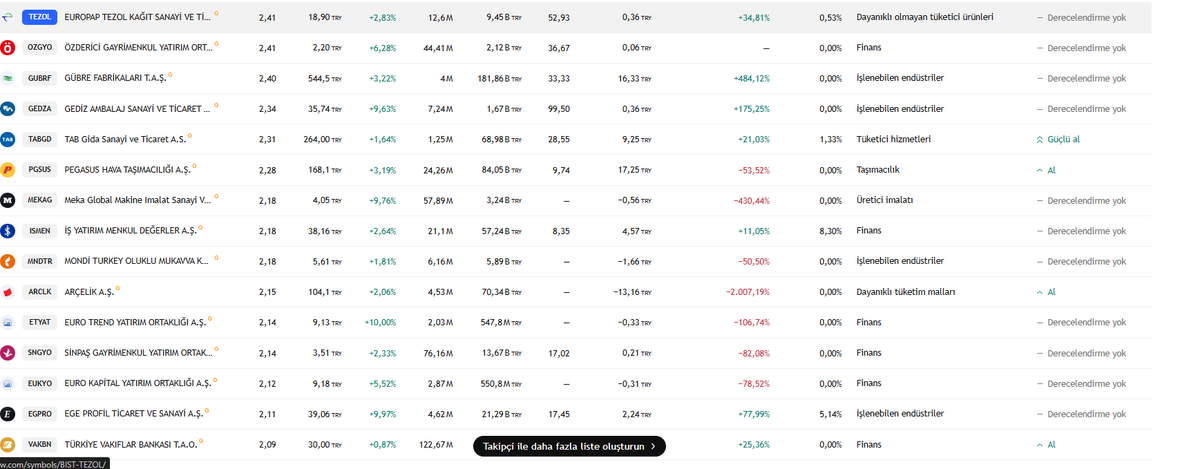Screen dimensions: 1200x469
Task: Open EGE PROFİL TİCARET VE SANAYİ link
Action: [x=133, y=414]
